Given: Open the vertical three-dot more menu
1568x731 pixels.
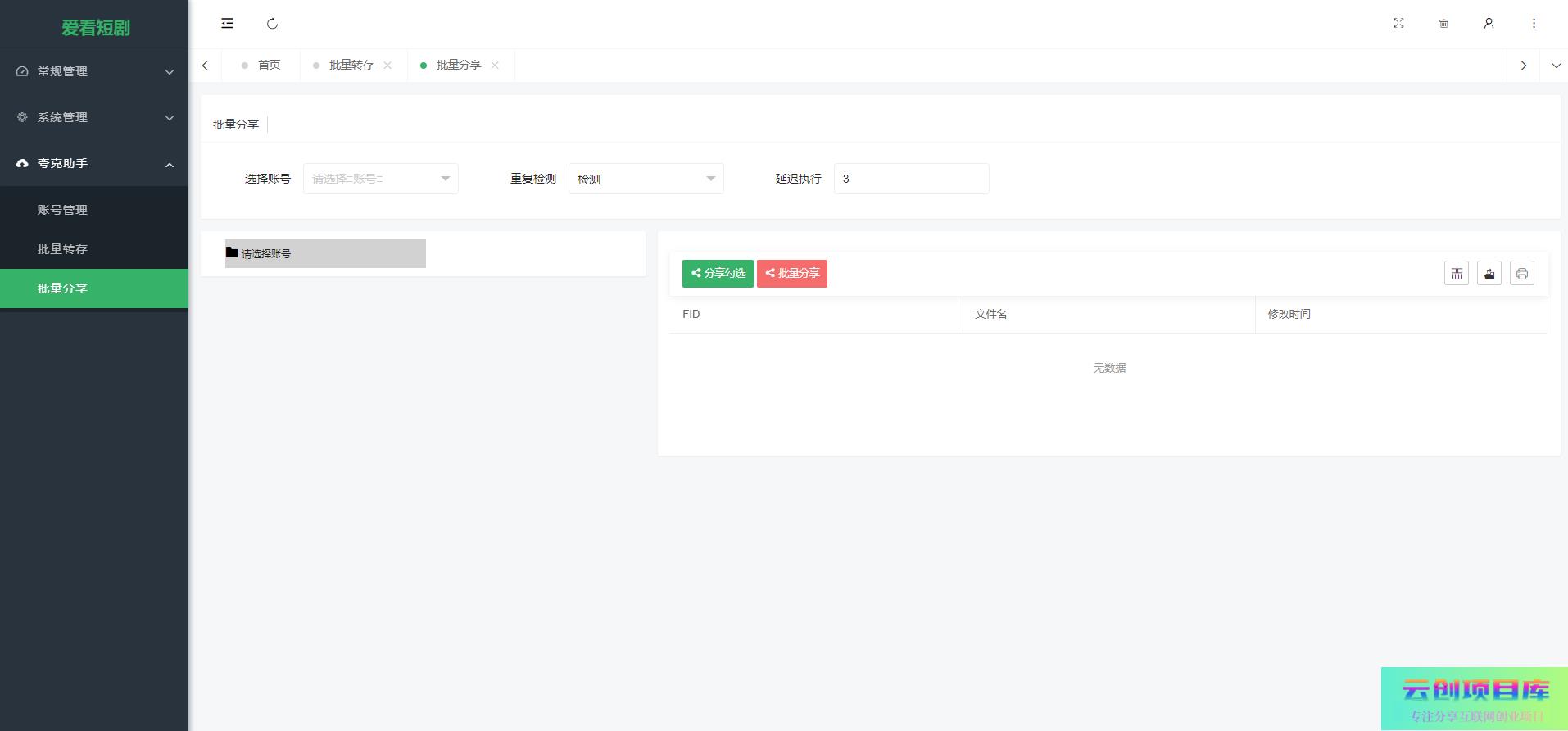Looking at the screenshot, I should pos(1534,24).
